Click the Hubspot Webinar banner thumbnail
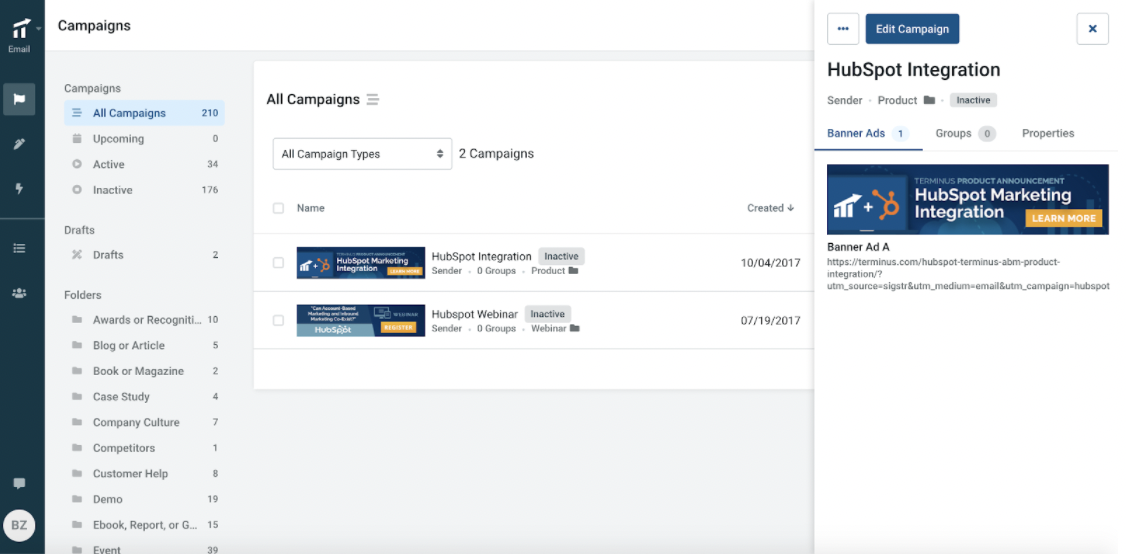Viewport: 1126px width, 554px height. 360,320
